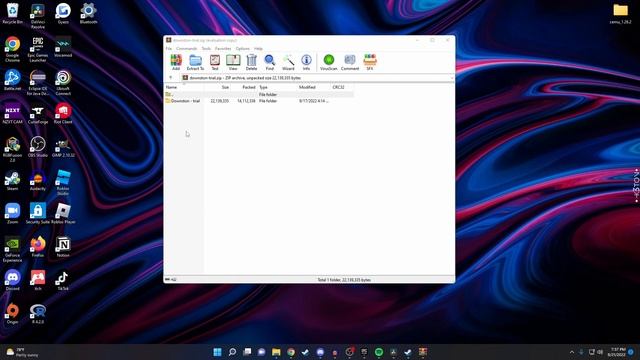
Task: Open the Tools menu
Action: click(206, 49)
